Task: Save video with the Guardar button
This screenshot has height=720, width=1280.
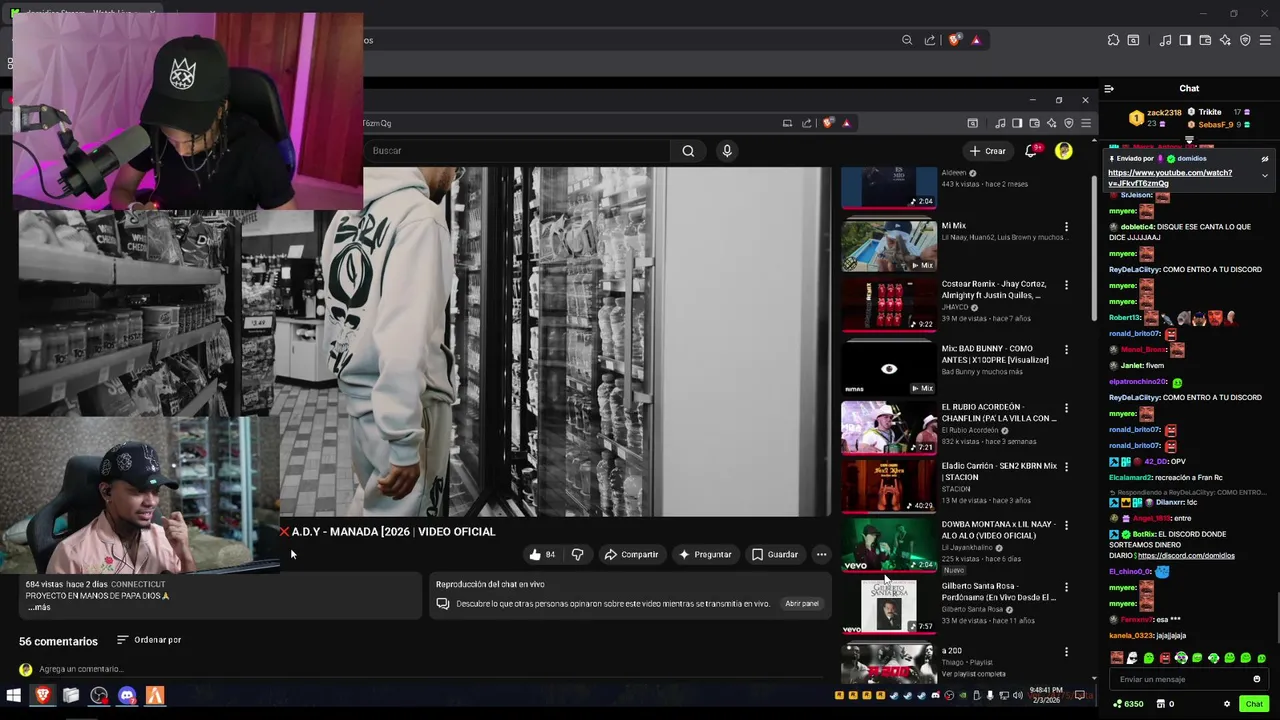Action: tap(775, 554)
